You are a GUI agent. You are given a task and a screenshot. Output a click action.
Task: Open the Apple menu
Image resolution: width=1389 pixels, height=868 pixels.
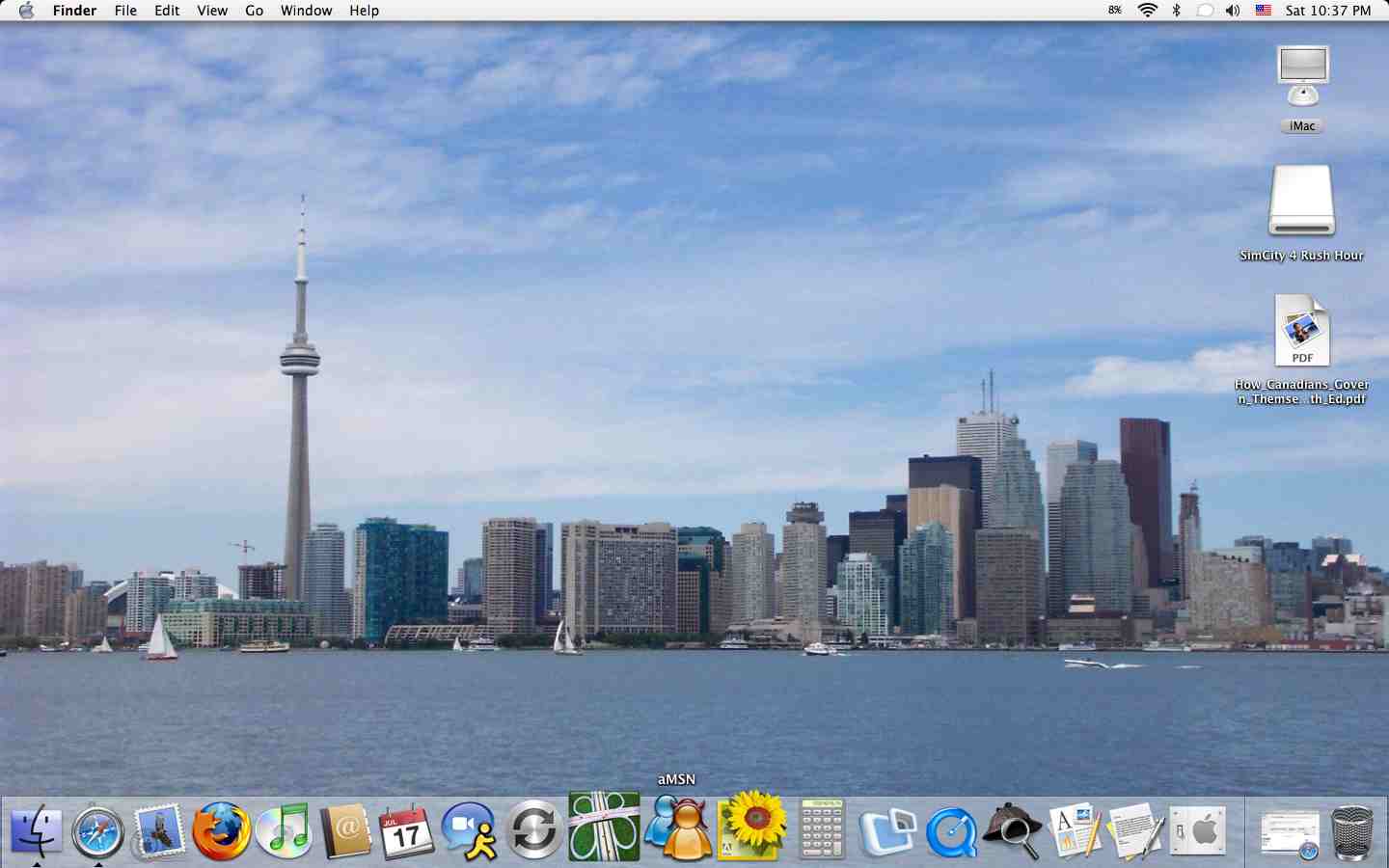click(x=26, y=11)
